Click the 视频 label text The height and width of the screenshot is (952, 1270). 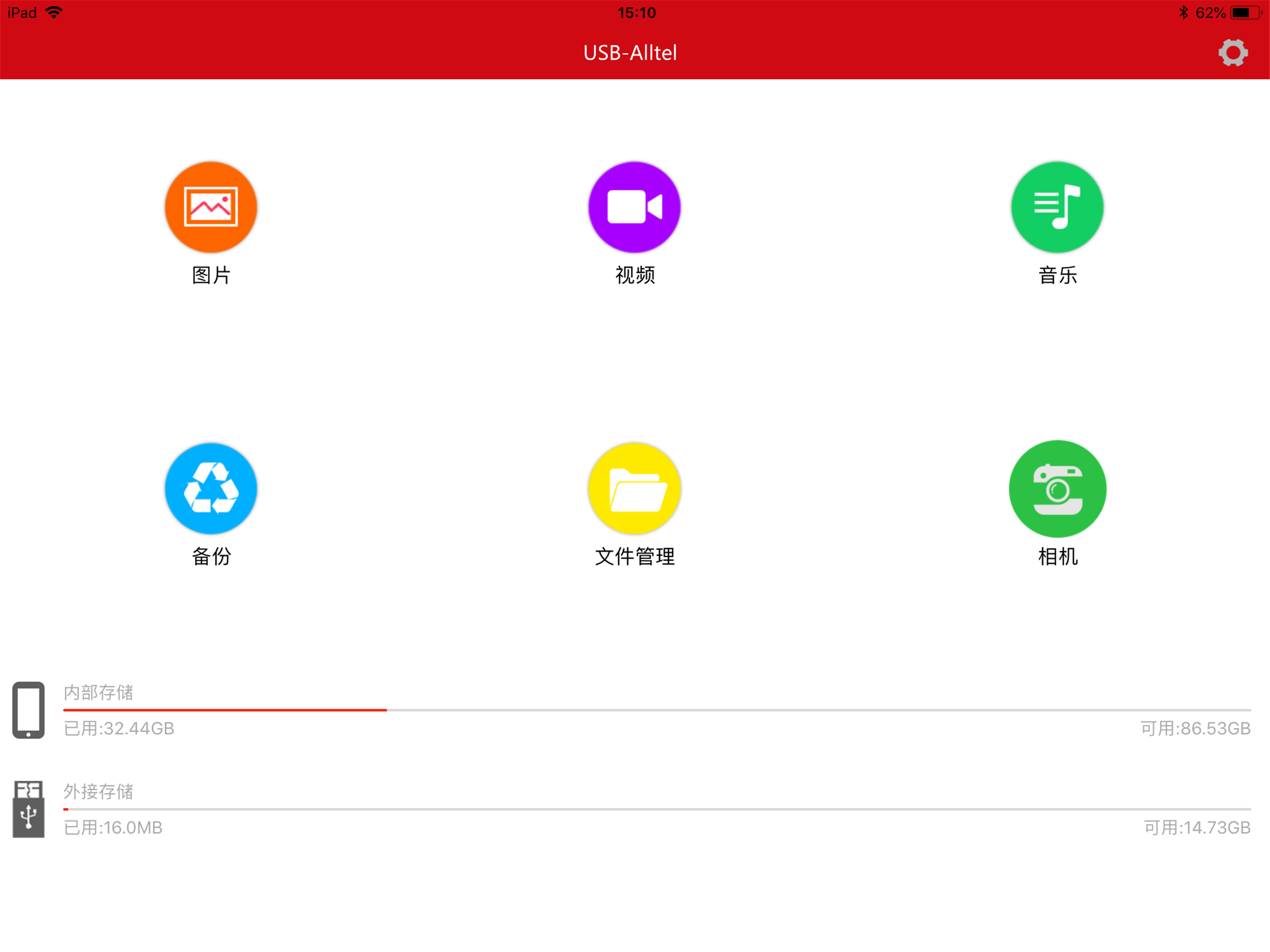pos(635,275)
